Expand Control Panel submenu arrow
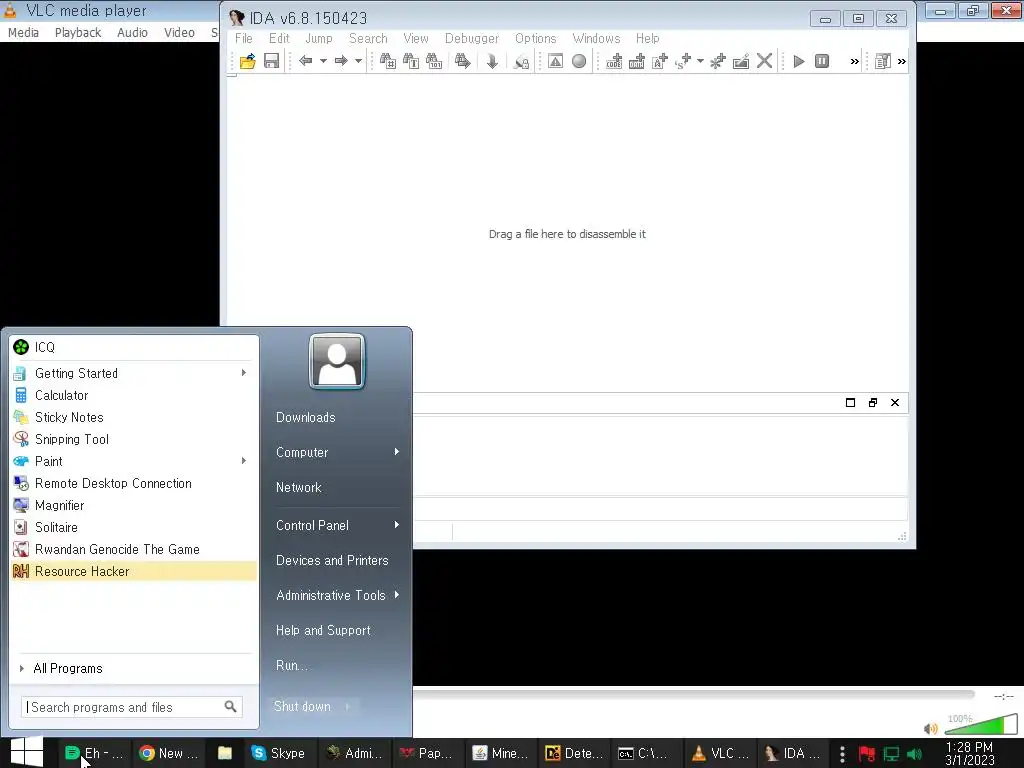1024x768 pixels. click(396, 525)
